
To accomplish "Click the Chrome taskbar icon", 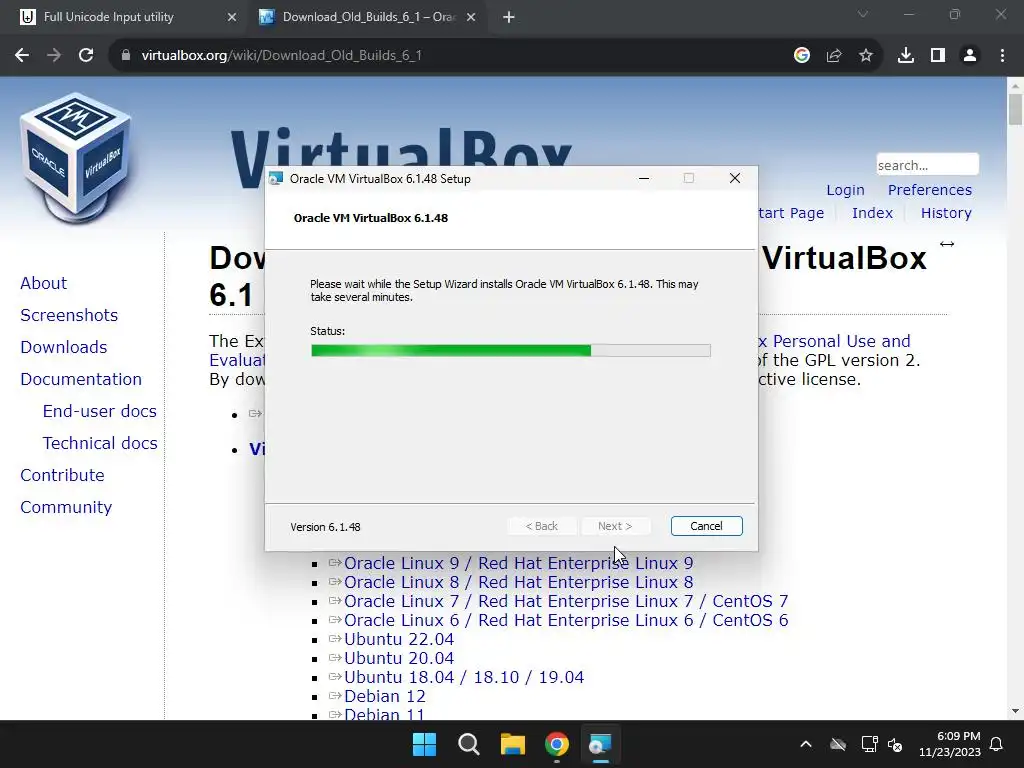I will (x=556, y=744).
